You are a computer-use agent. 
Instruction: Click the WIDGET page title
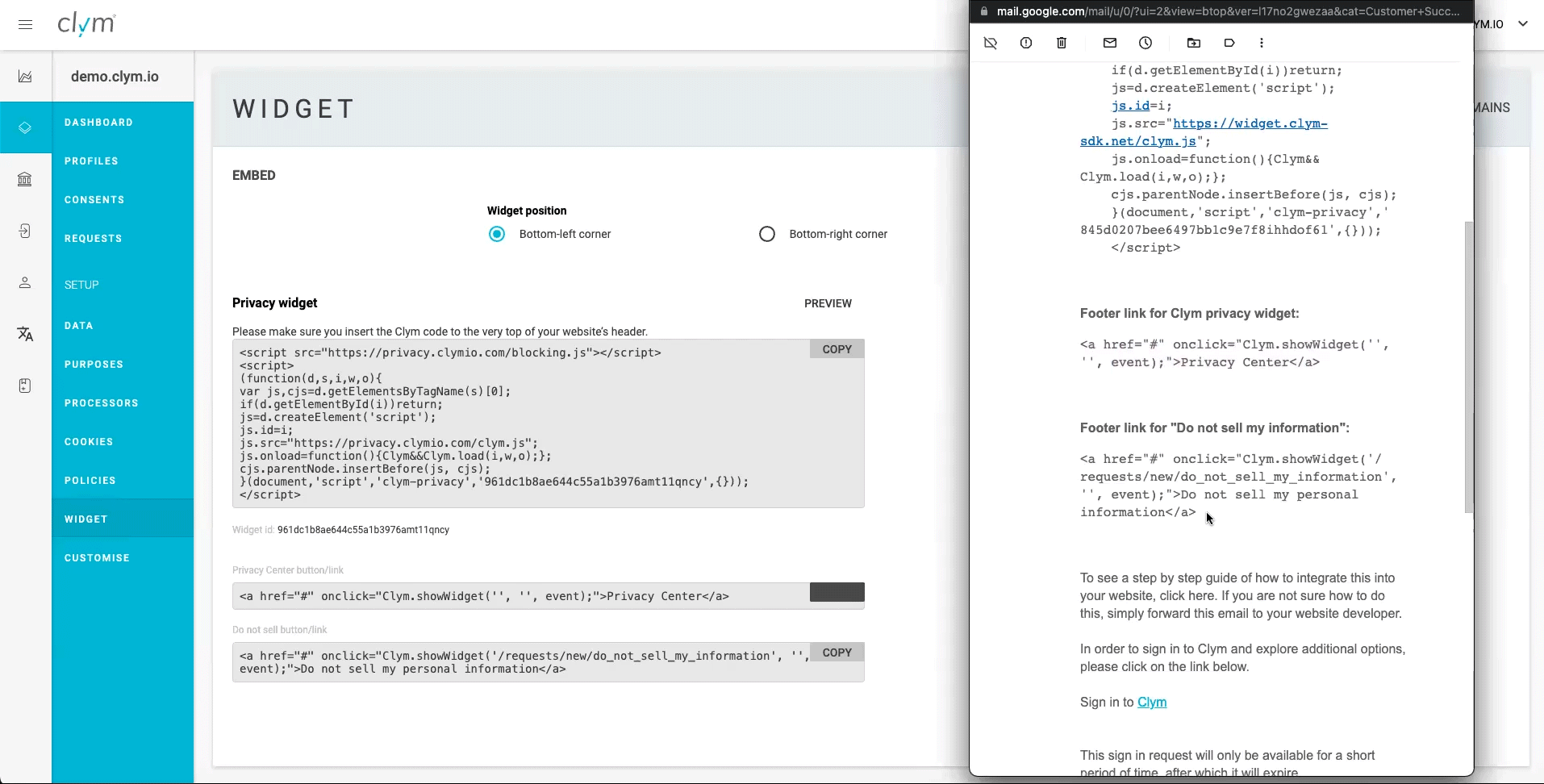(294, 109)
